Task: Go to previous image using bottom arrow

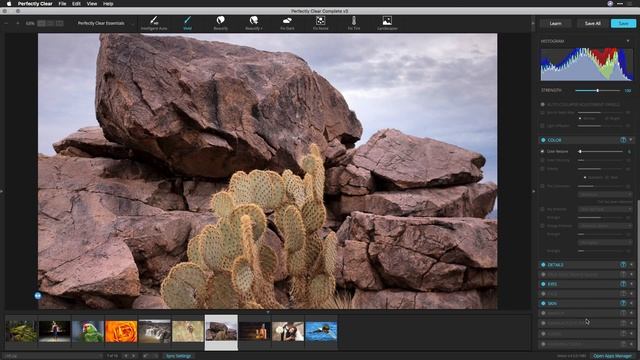Action: (x=126, y=356)
